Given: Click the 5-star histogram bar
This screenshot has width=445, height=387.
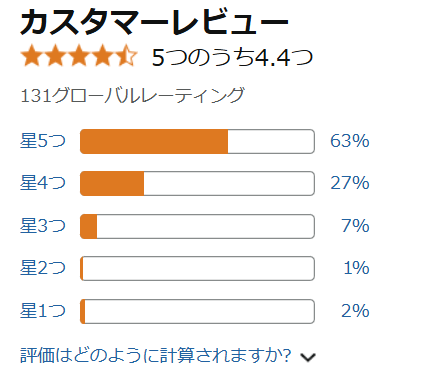Looking at the screenshot, I should tap(197, 141).
